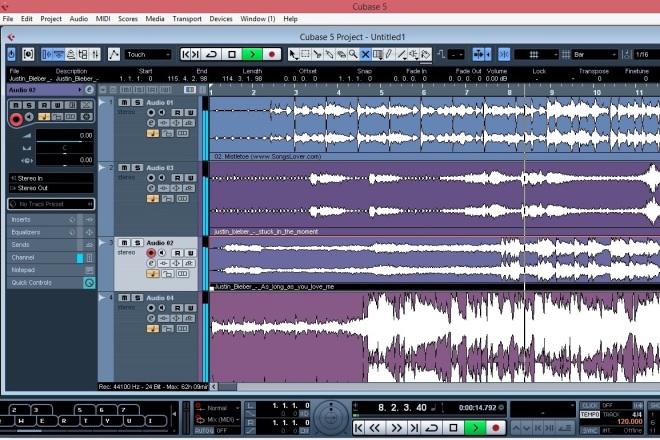Toggle the SYNC button on transport
Viewport: 660px width, 440px height.
[x=590, y=430]
